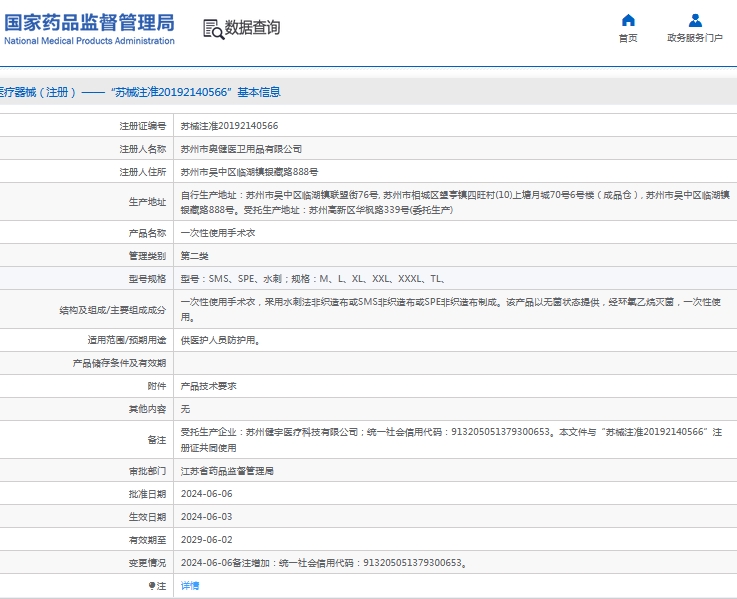The height and width of the screenshot is (599, 737).
Task: Click the home (首页) house icon
Action: 628,20
